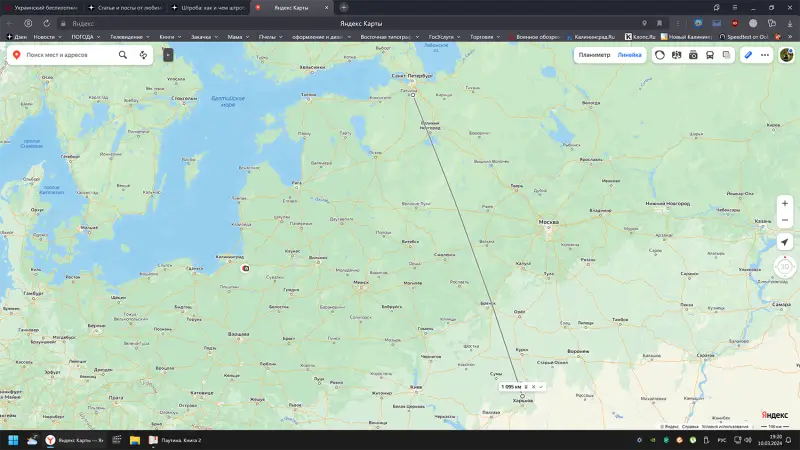Switch to the Украинский беспилотник browser tab

click(40, 7)
